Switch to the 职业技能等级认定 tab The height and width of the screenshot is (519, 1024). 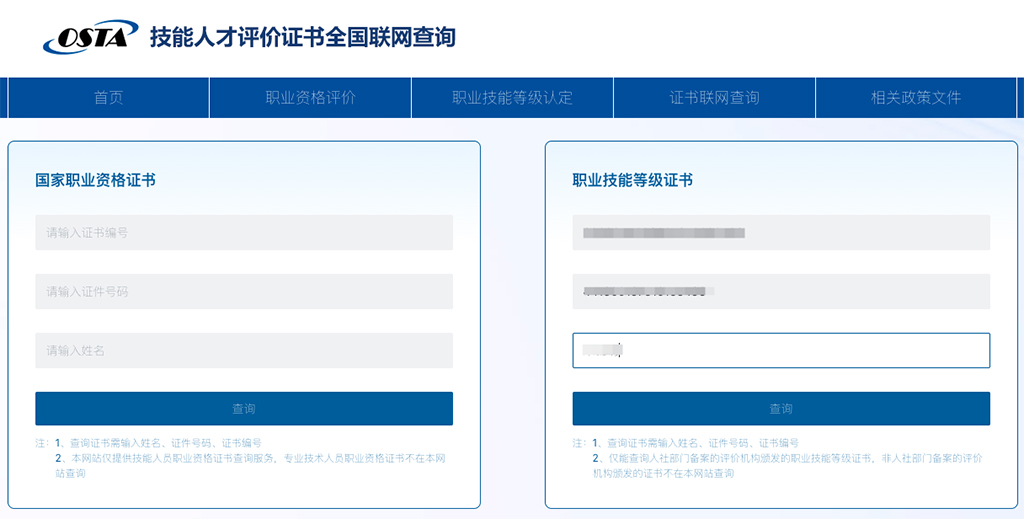512,98
